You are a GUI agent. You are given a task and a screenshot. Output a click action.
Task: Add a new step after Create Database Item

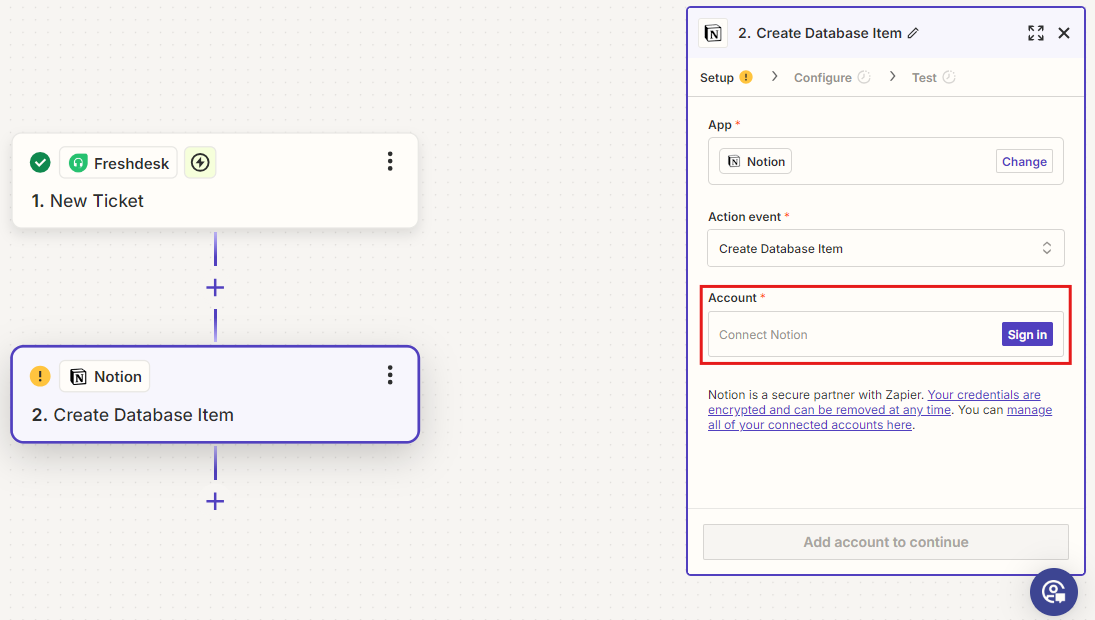pyautogui.click(x=215, y=501)
